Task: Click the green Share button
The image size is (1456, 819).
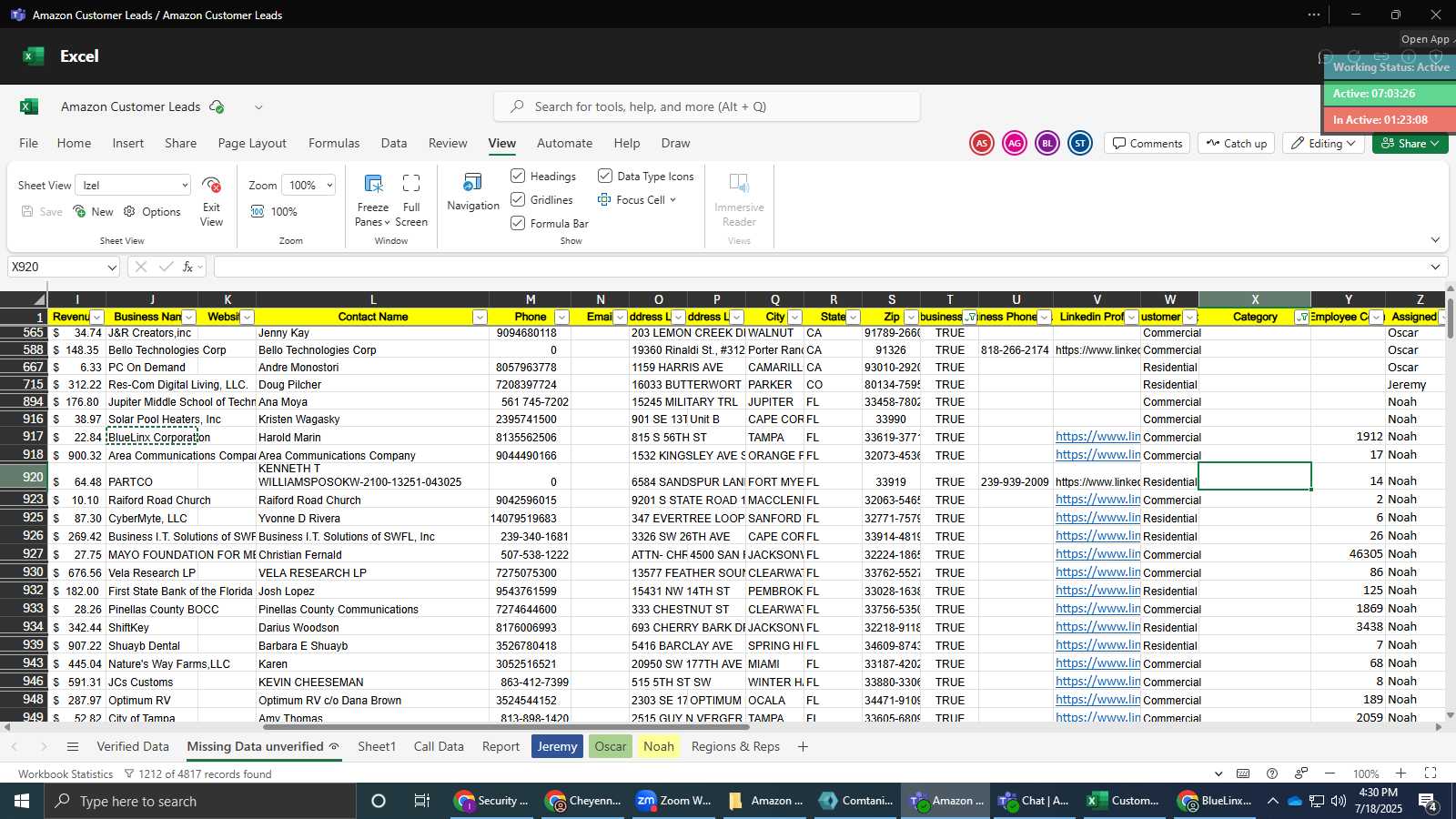Action: tap(1410, 143)
